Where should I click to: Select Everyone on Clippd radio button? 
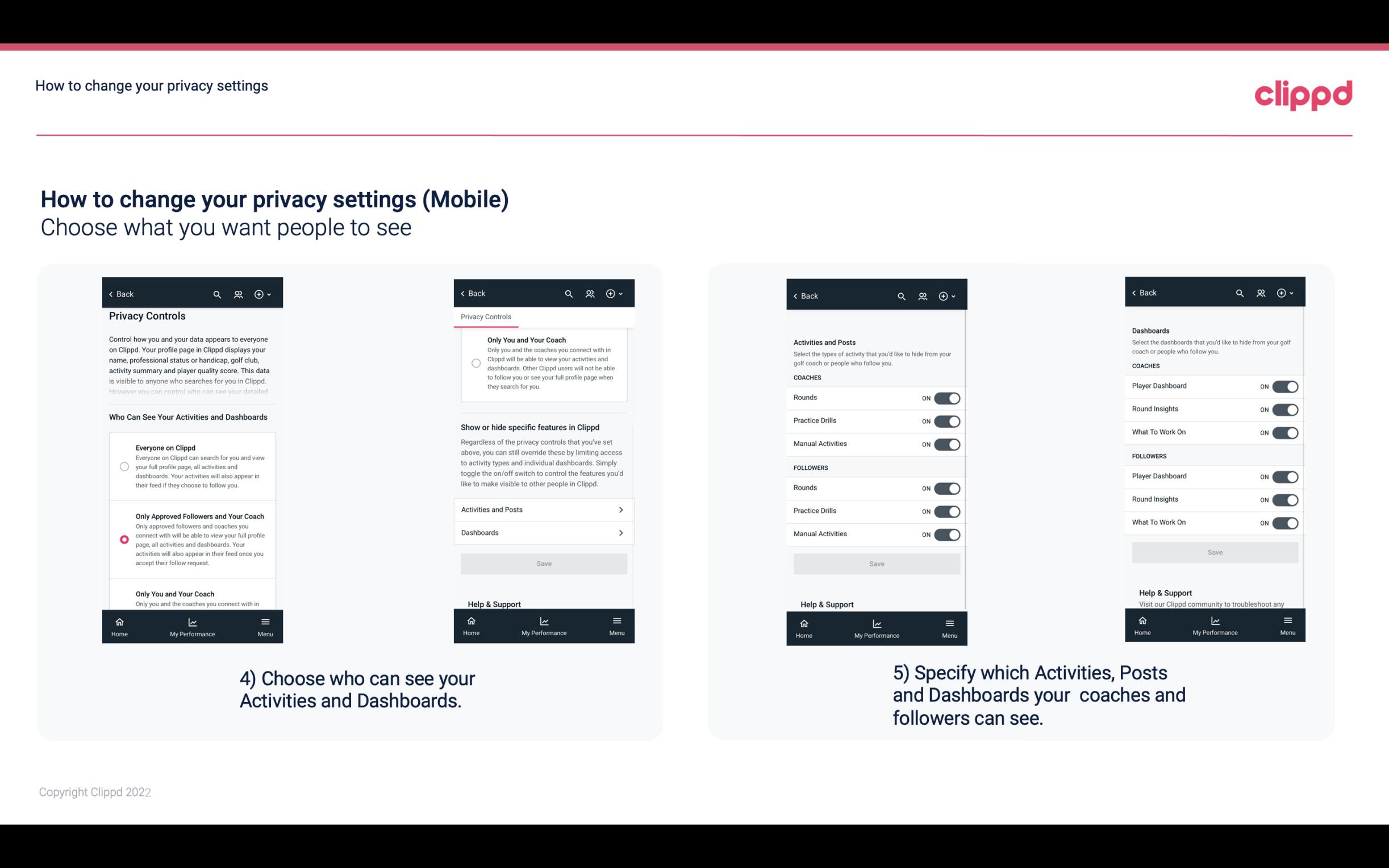click(124, 467)
